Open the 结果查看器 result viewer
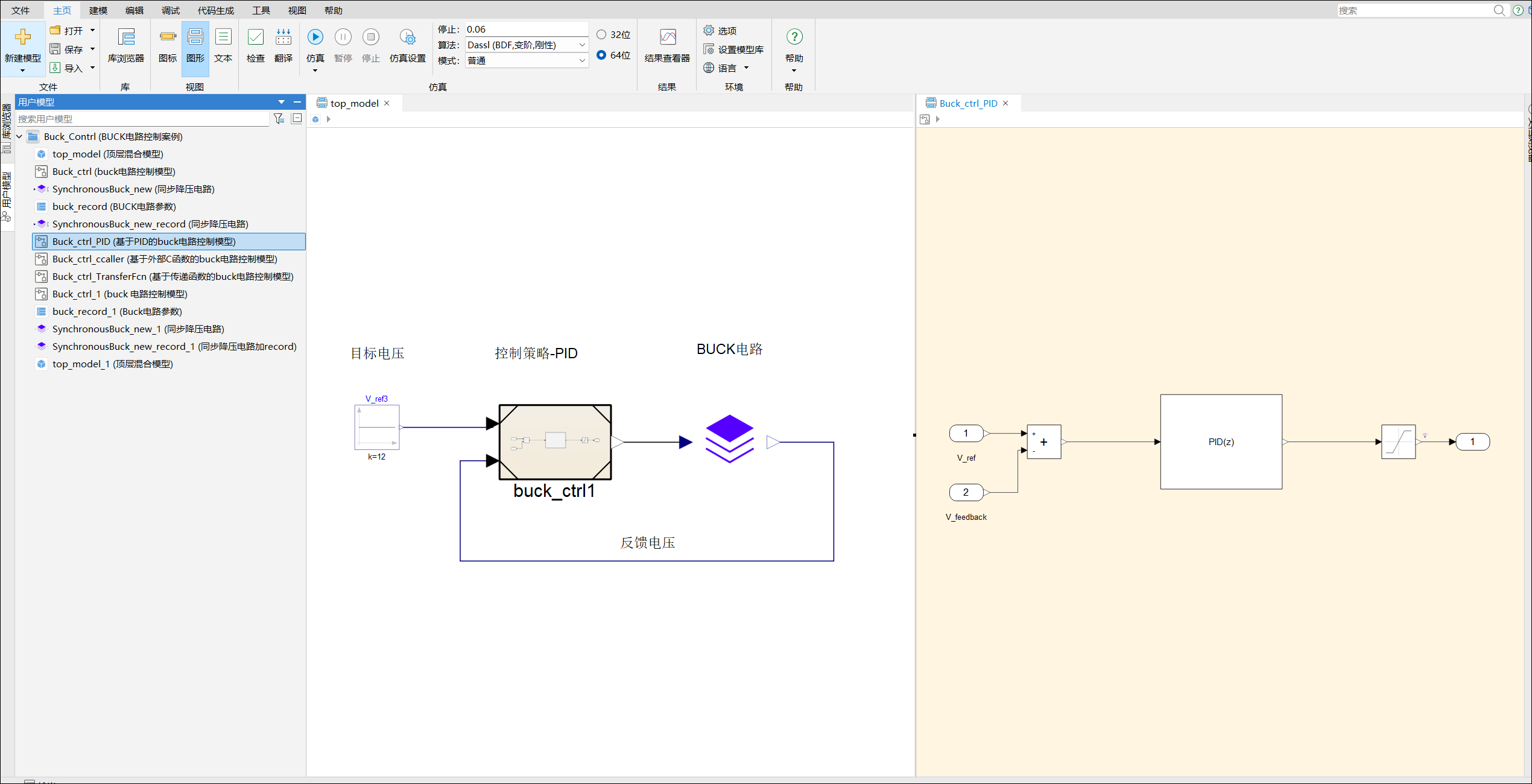This screenshot has width=1532, height=784. (667, 38)
